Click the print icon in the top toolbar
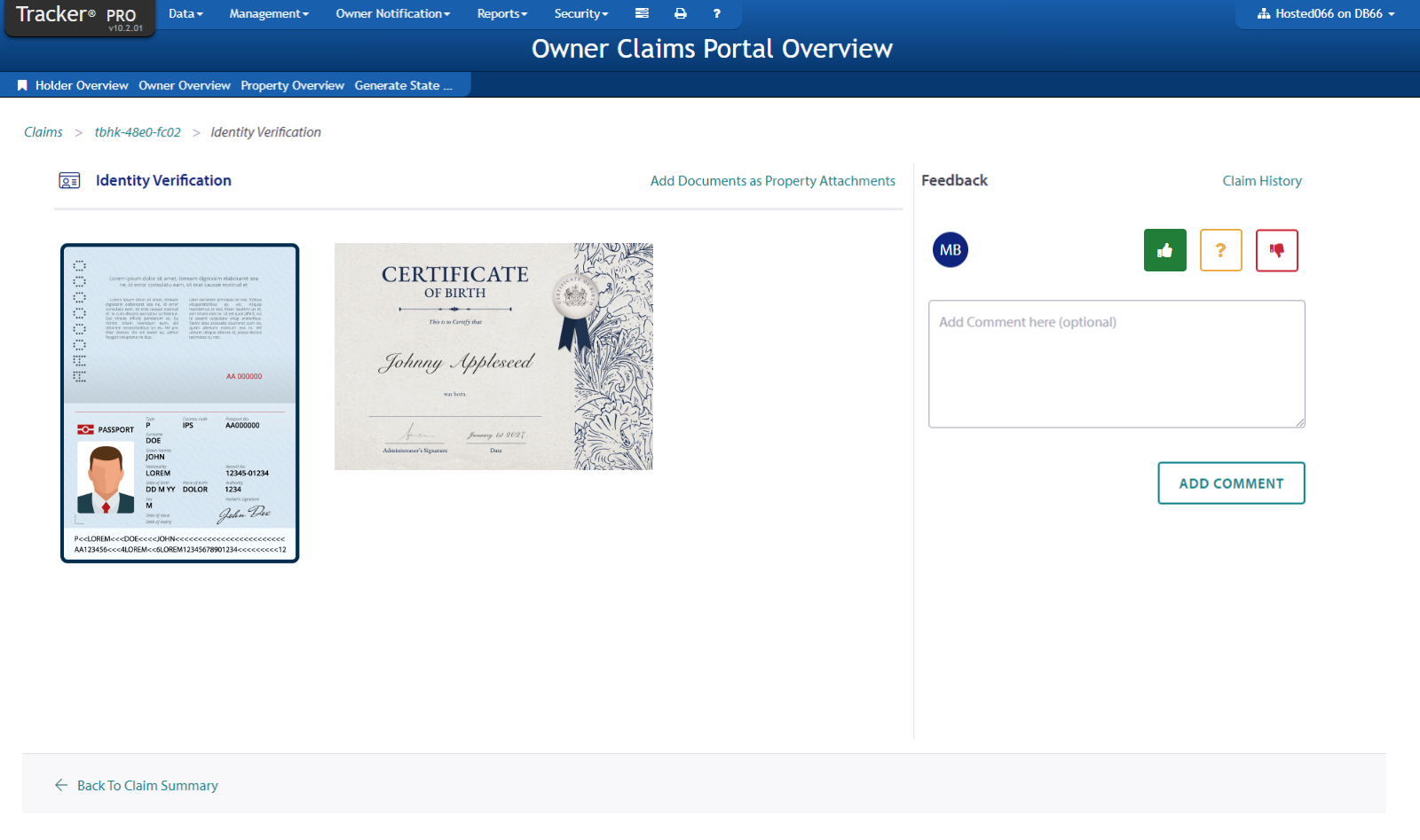 click(x=681, y=13)
